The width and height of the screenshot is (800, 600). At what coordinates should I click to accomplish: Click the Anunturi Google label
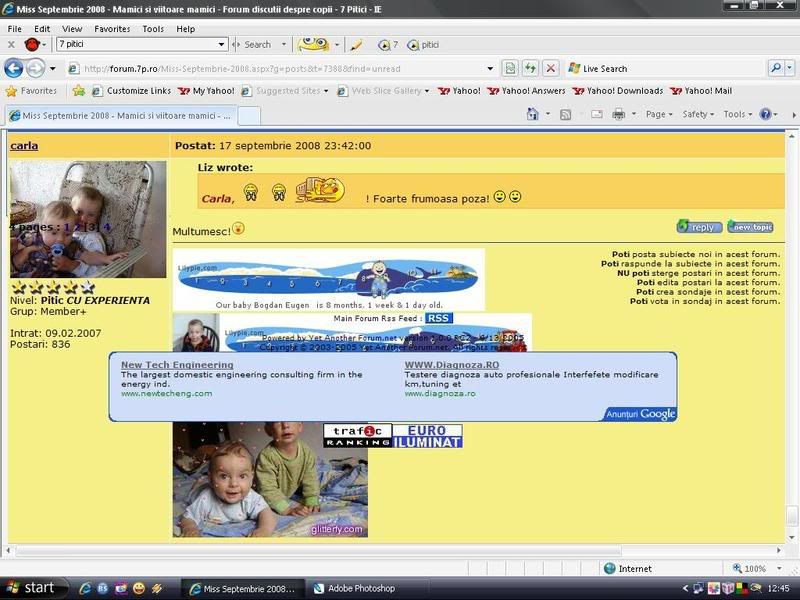coord(640,414)
